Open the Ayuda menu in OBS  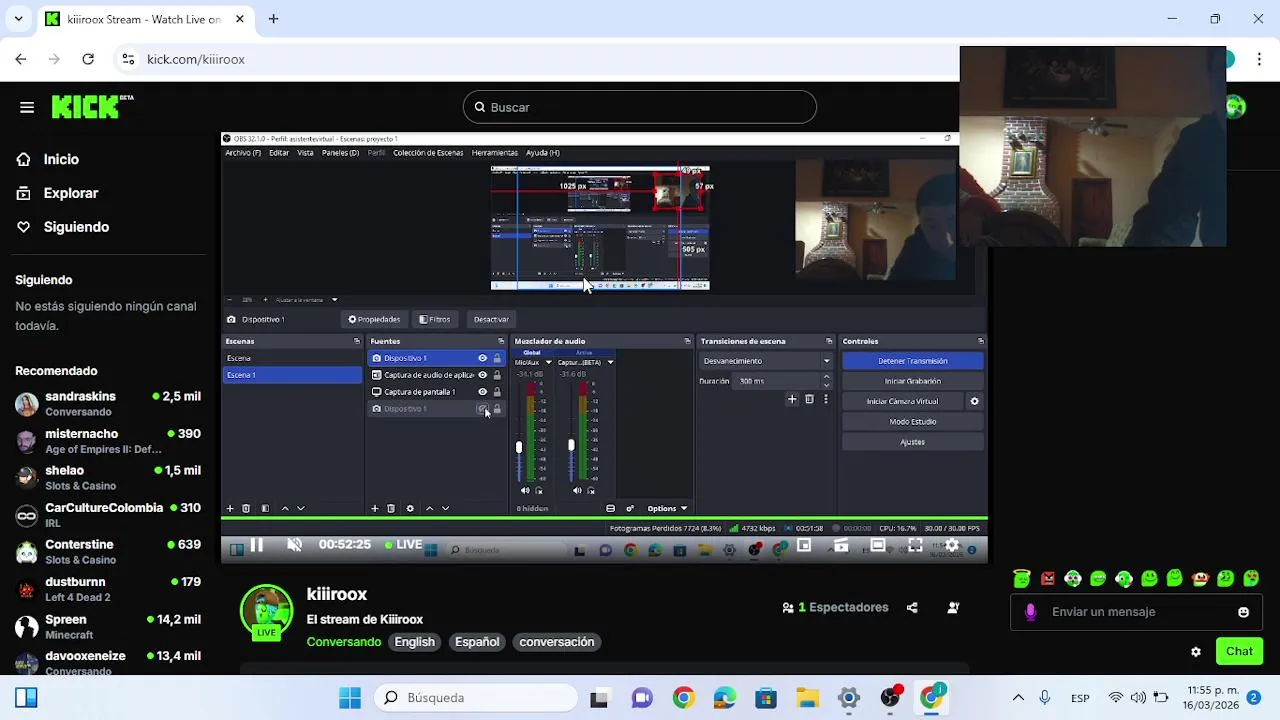point(543,153)
